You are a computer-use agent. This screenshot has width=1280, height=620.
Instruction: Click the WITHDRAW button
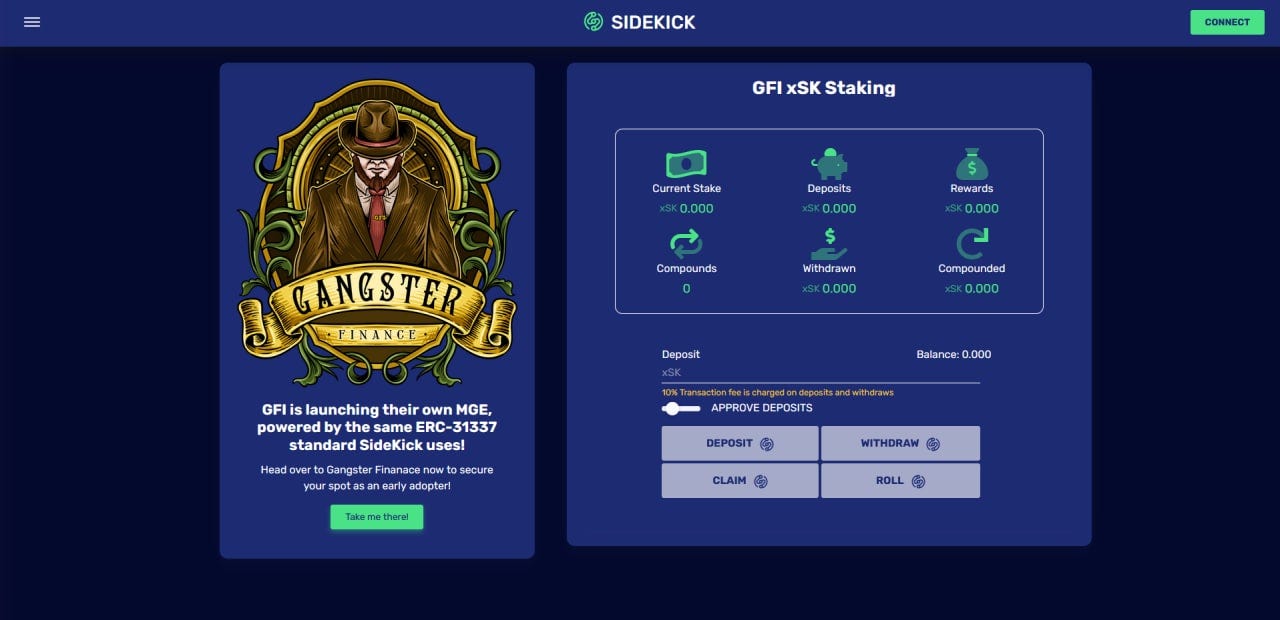[900, 443]
